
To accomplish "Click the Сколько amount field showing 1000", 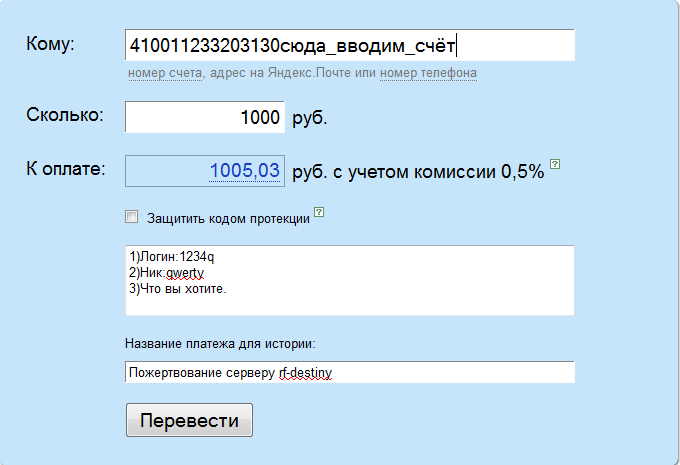I will pos(205,117).
